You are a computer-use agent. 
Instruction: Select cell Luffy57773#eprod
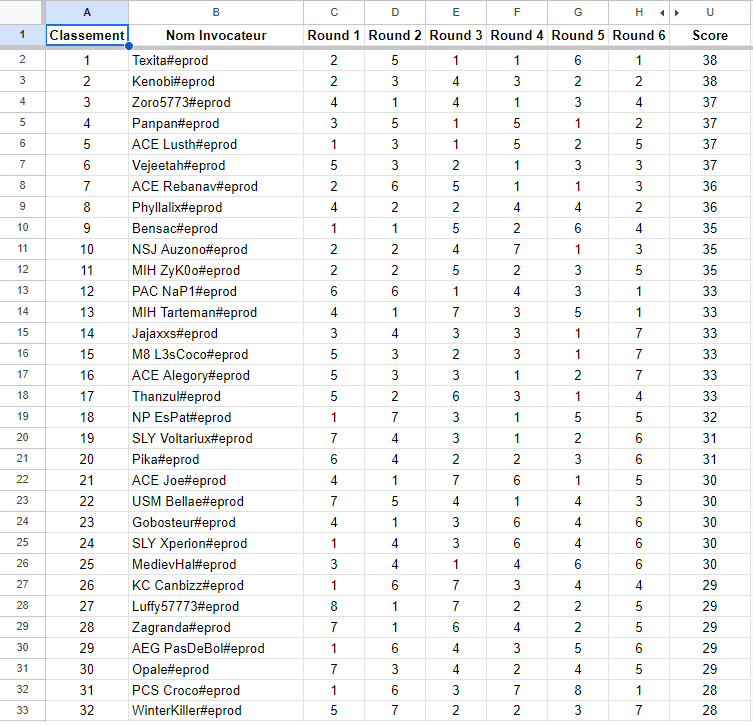click(216, 606)
